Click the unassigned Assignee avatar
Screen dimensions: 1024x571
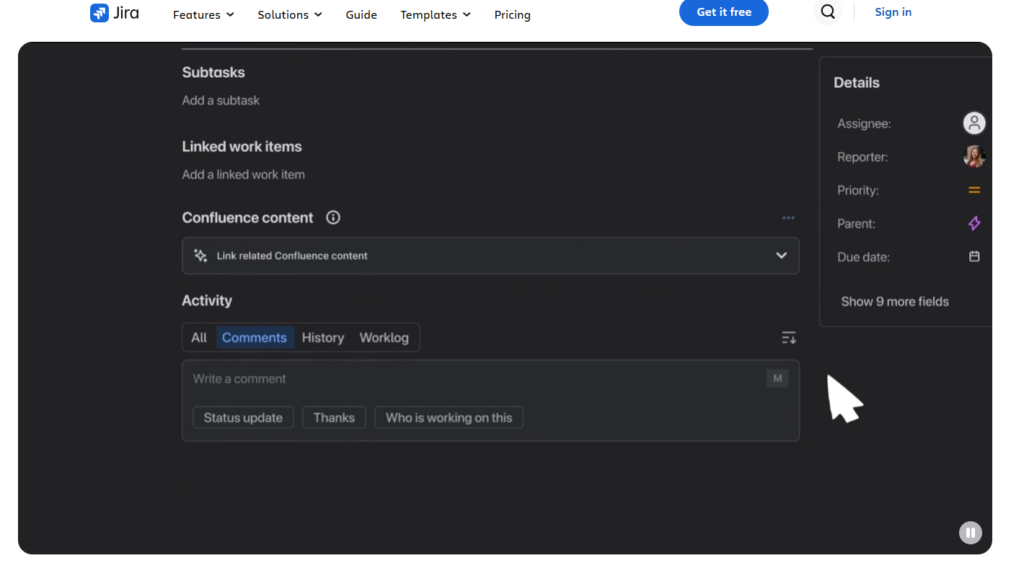(x=974, y=123)
